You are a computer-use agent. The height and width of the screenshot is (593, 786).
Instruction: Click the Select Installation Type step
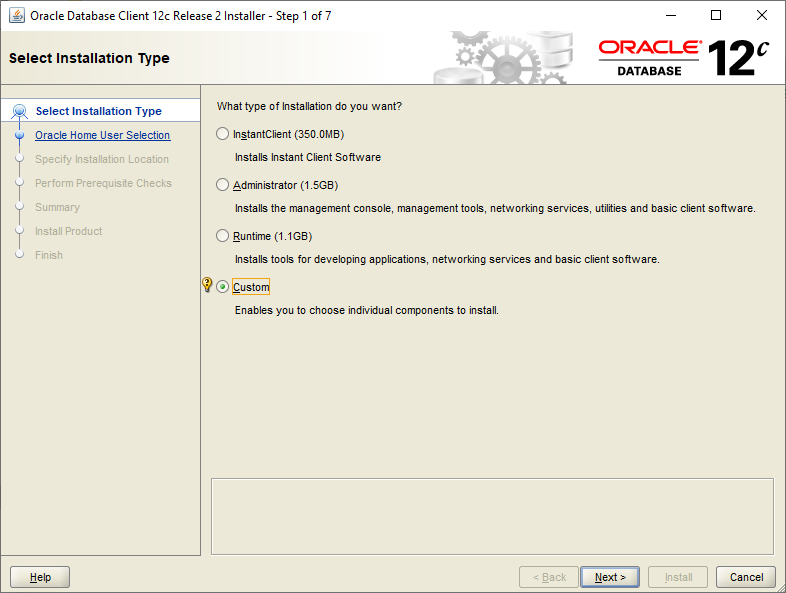98,111
